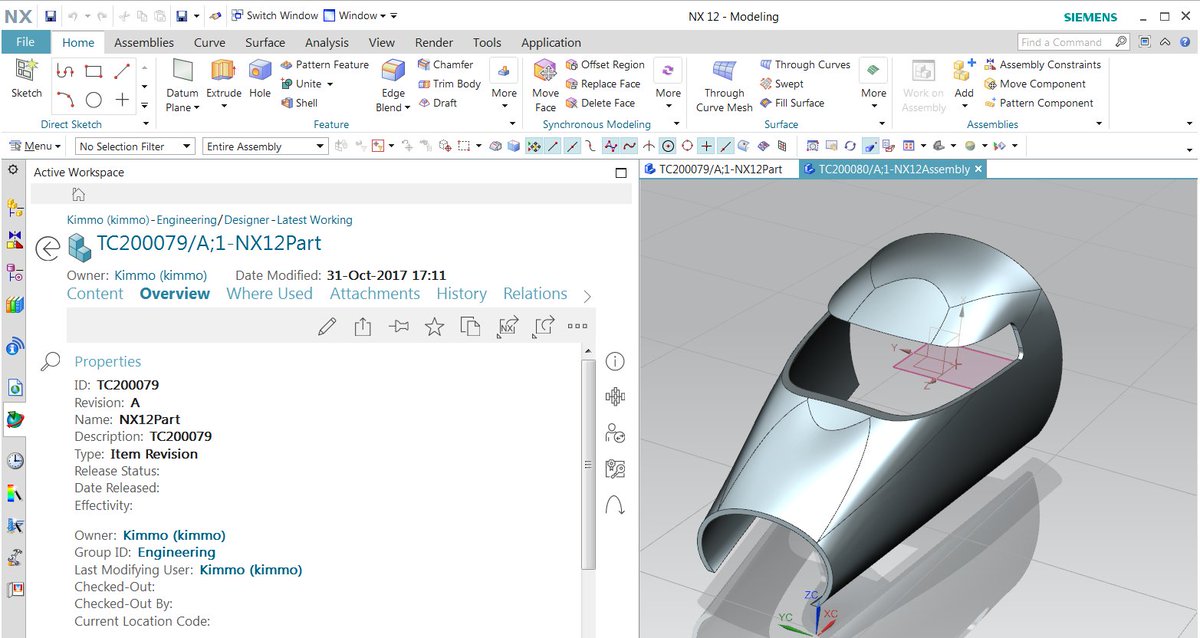Click in the Find a Command box

coord(1065,42)
